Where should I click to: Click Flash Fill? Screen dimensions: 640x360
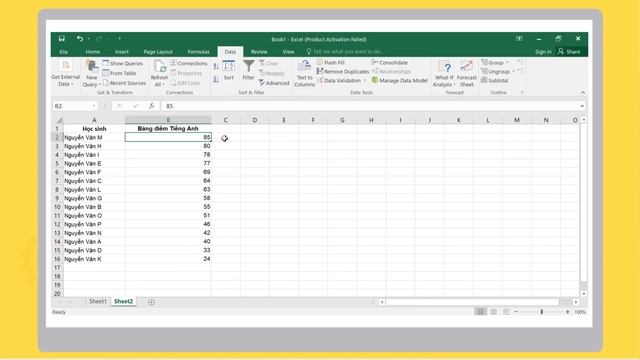tap(331, 62)
